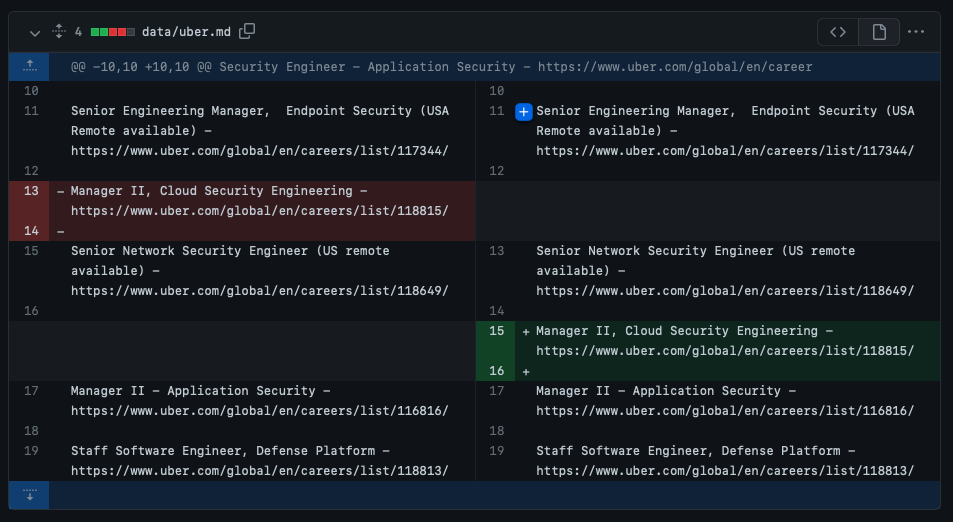Click right line number 11 beside plus button
The height and width of the screenshot is (522, 953).
(x=497, y=111)
